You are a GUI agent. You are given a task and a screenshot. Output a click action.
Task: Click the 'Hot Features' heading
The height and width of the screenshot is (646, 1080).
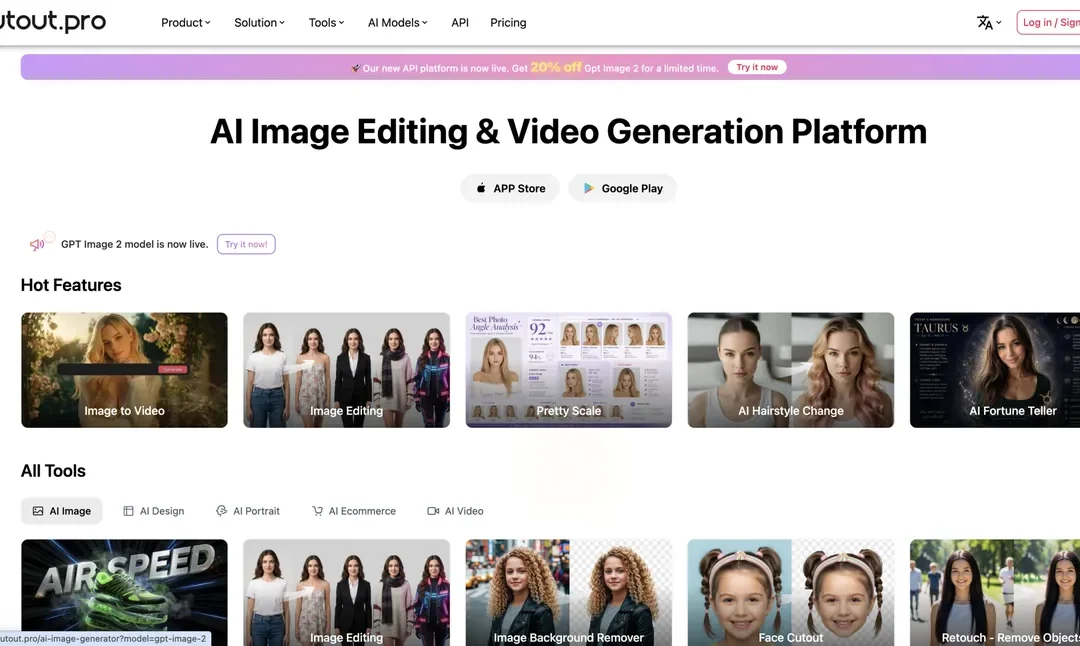[71, 285]
